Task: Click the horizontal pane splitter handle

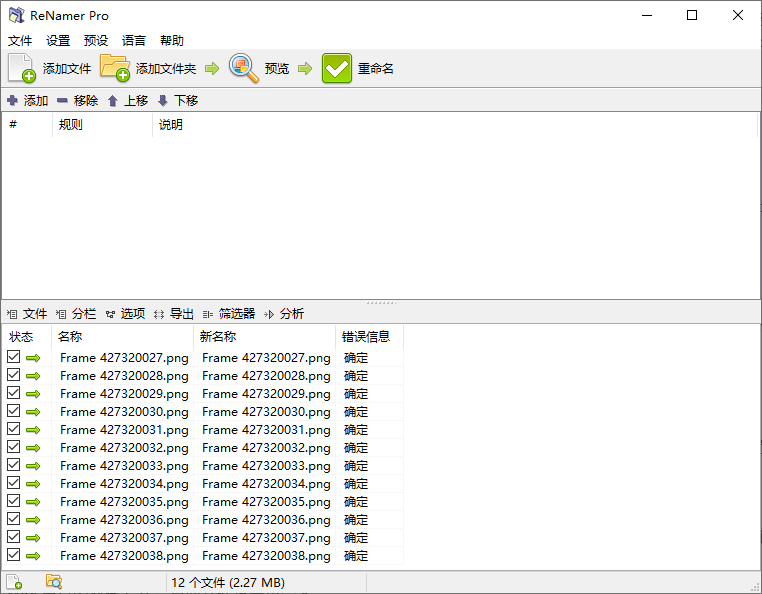Action: [381, 303]
